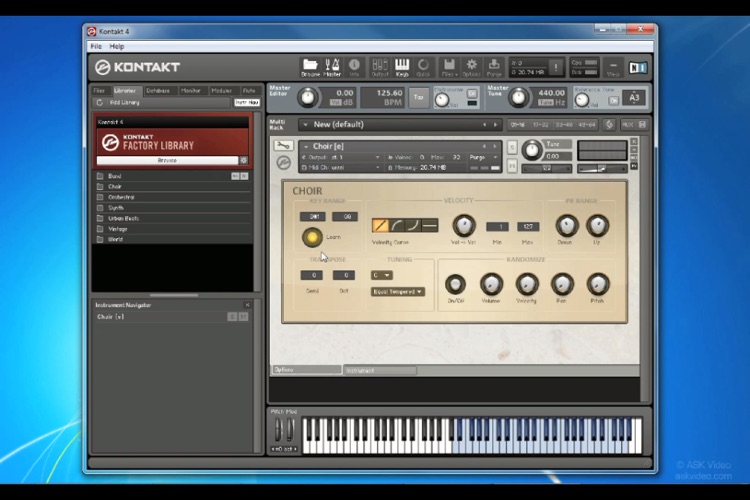Click the Choir pan slider
The width and height of the screenshot is (750, 500).
[x=546, y=168]
